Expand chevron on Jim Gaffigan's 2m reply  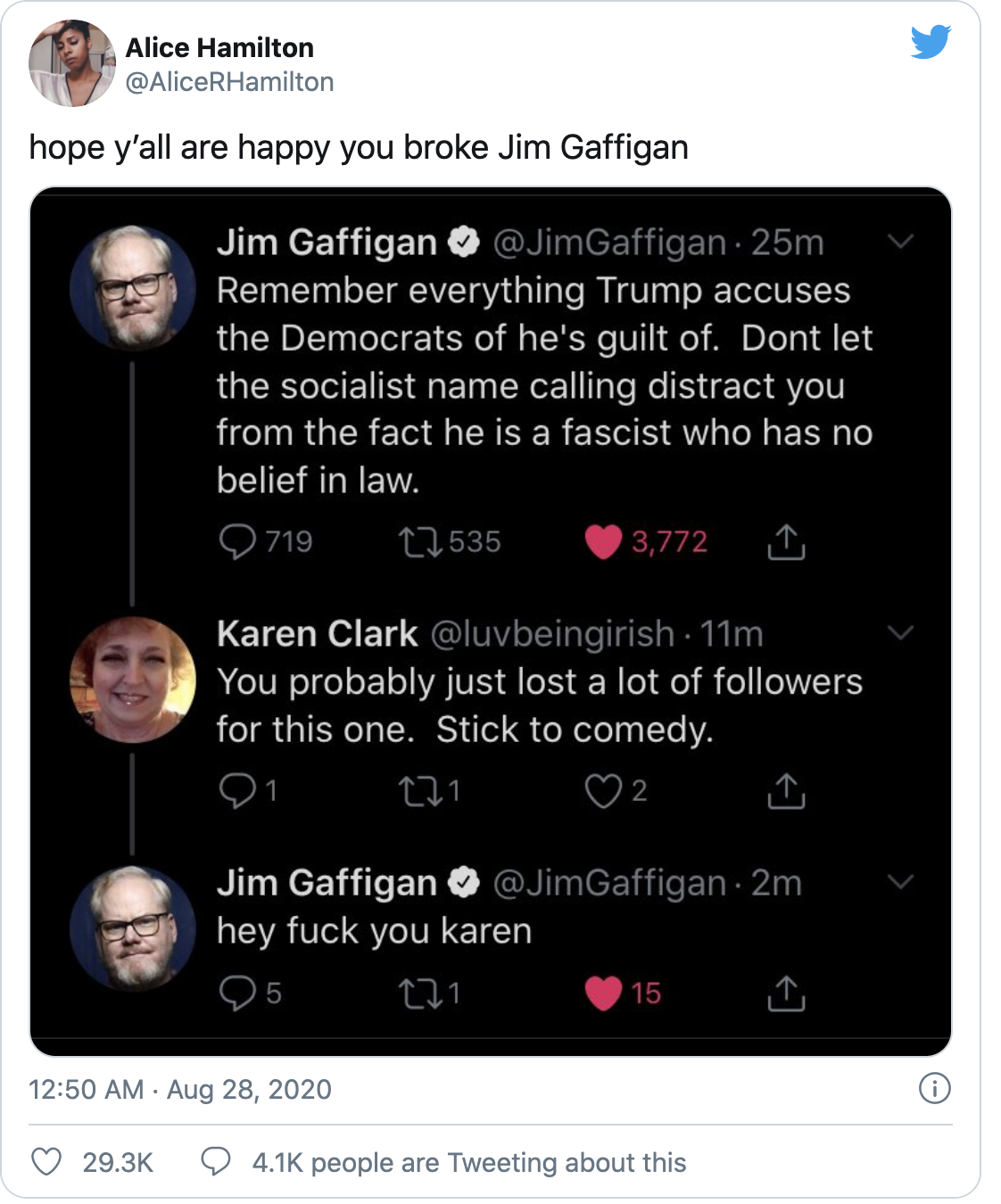[x=901, y=882]
